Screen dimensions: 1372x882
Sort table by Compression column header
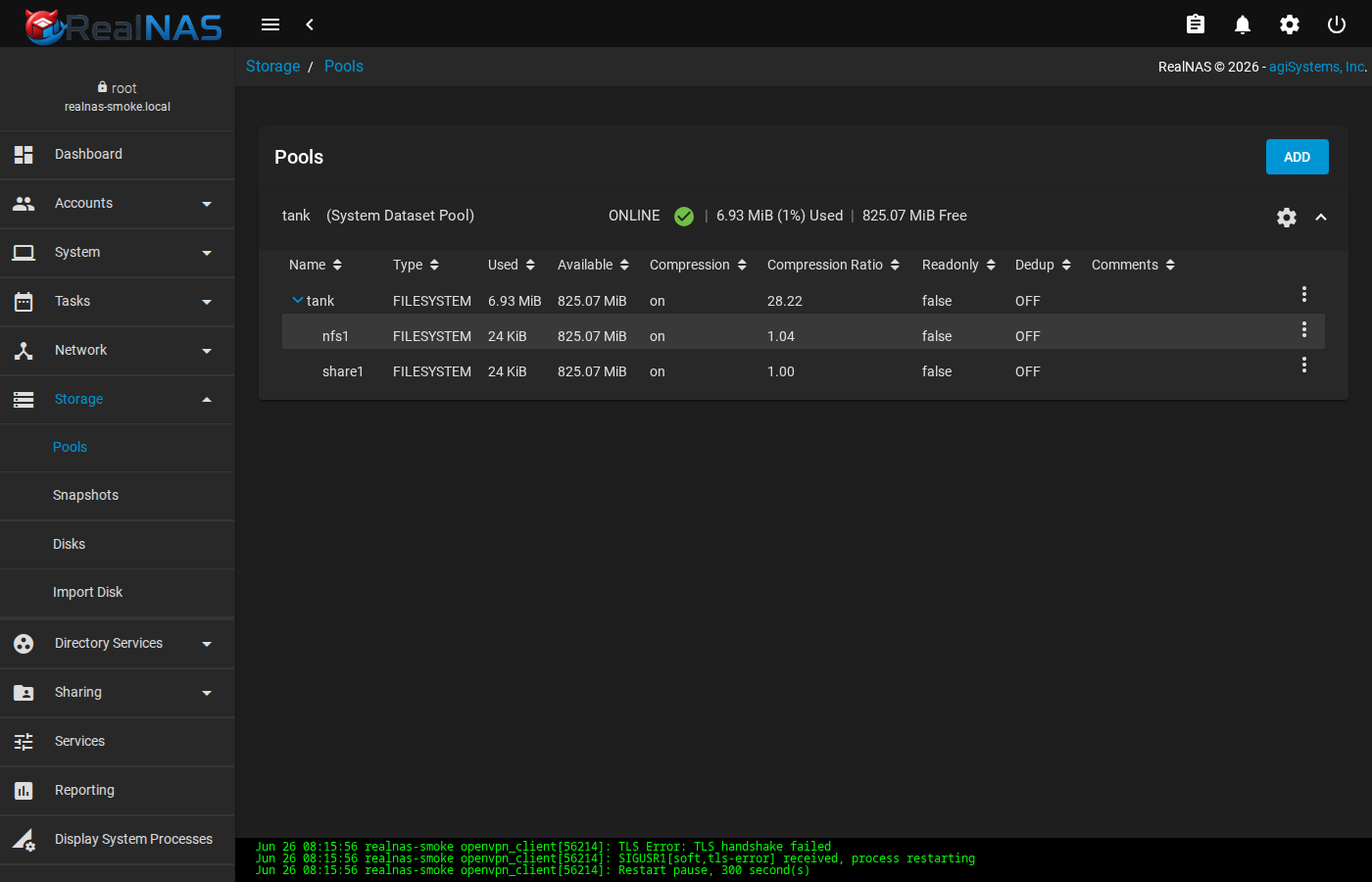[699, 265]
